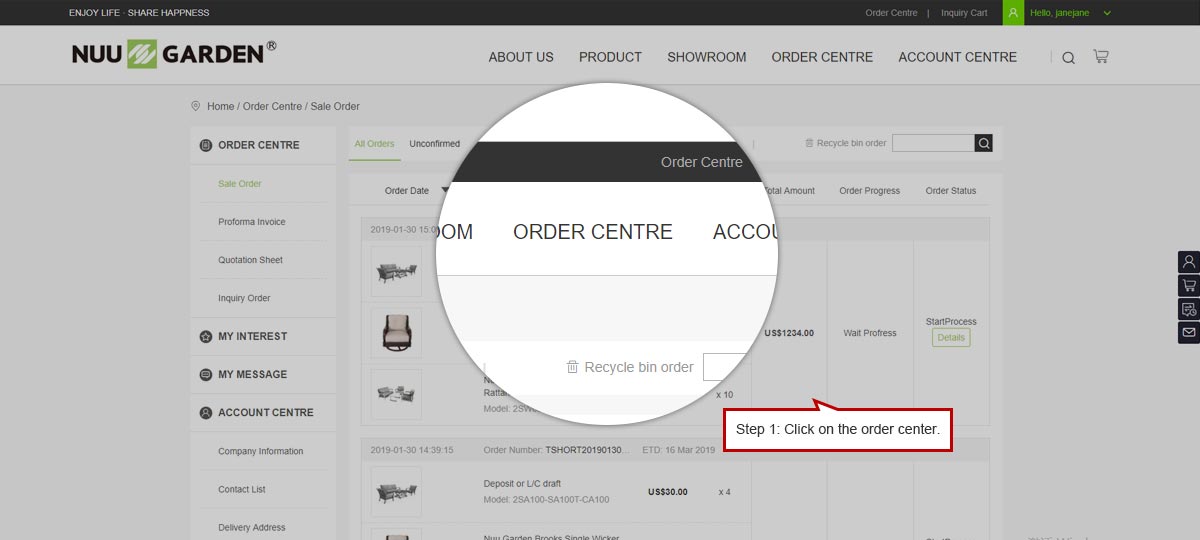1200x540 pixels.
Task: Switch to the All Orders tab
Action: [374, 144]
